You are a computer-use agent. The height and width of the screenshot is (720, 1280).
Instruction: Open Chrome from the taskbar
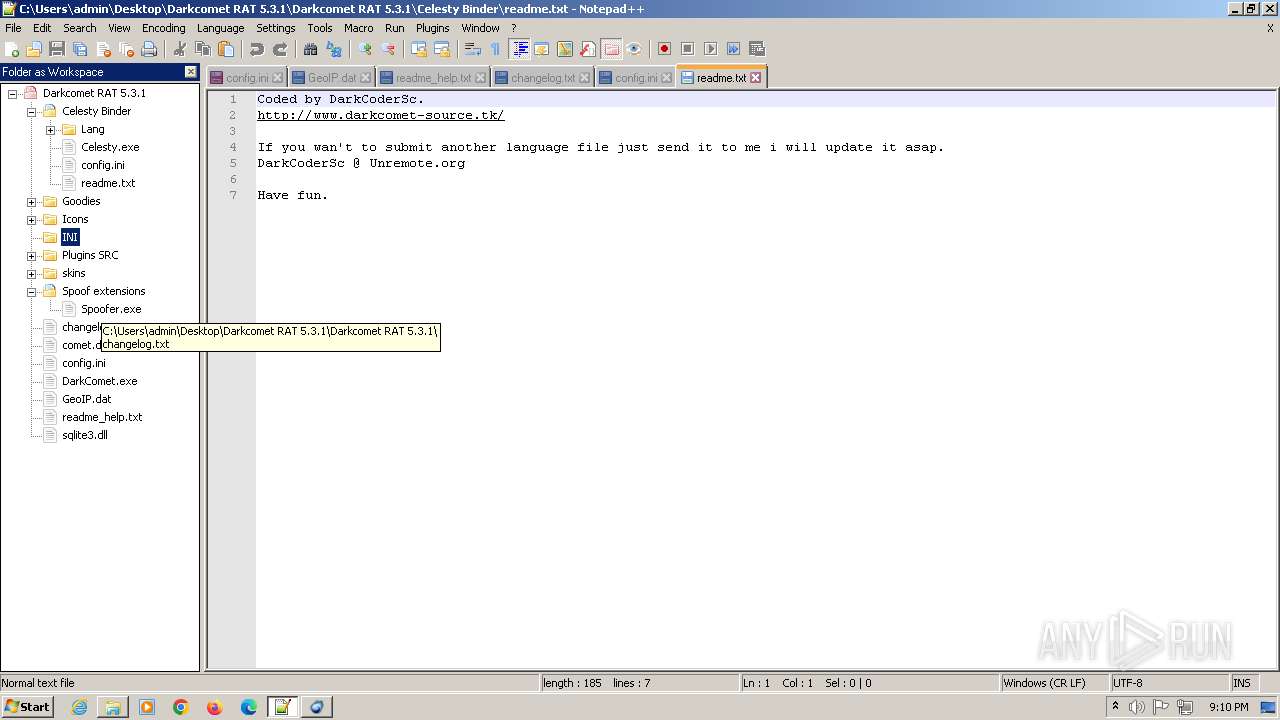pos(181,707)
